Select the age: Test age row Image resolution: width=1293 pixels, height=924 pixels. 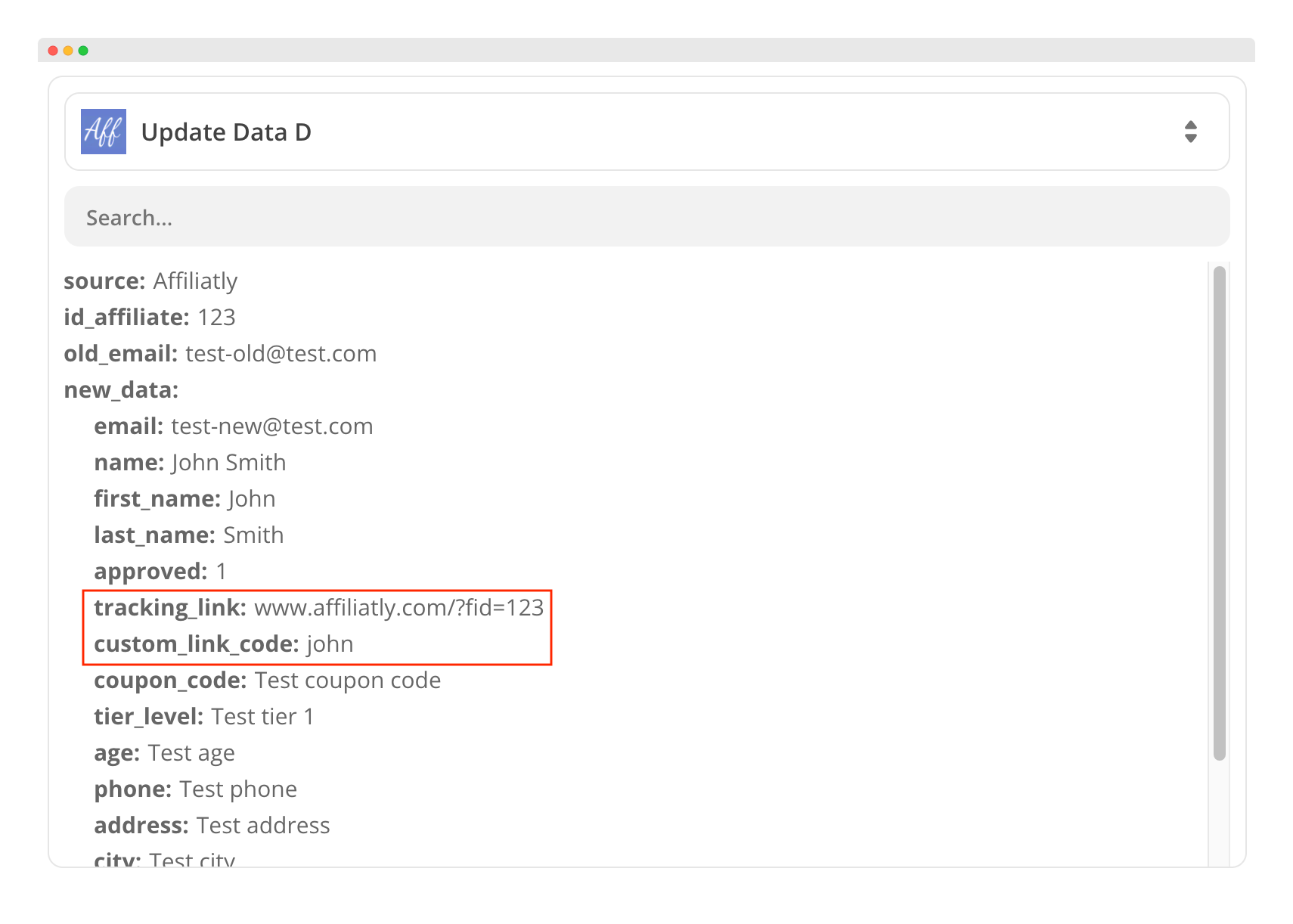point(164,753)
